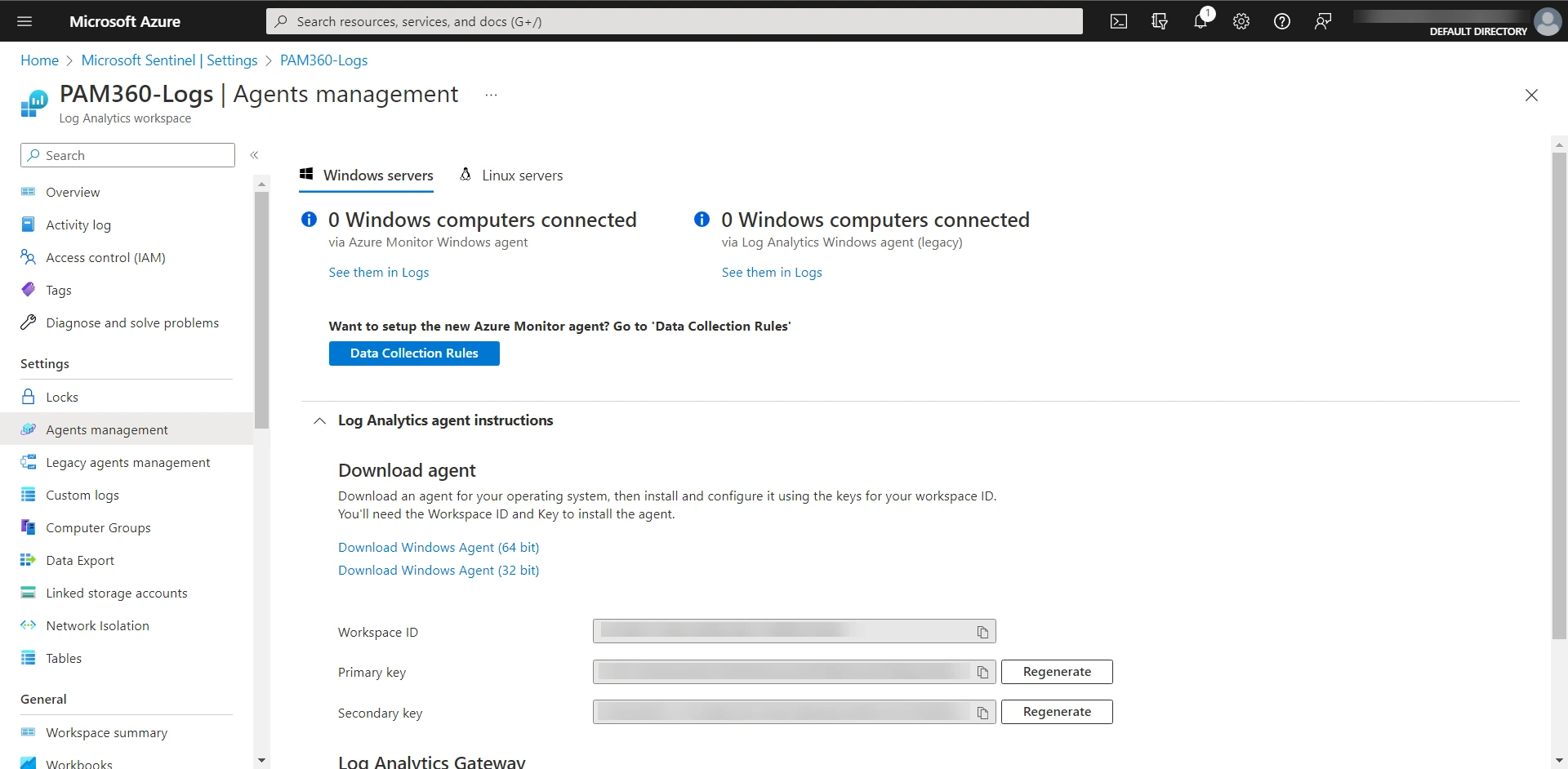Copy the Secondary key value
This screenshot has height=769, width=1568.
click(x=982, y=713)
